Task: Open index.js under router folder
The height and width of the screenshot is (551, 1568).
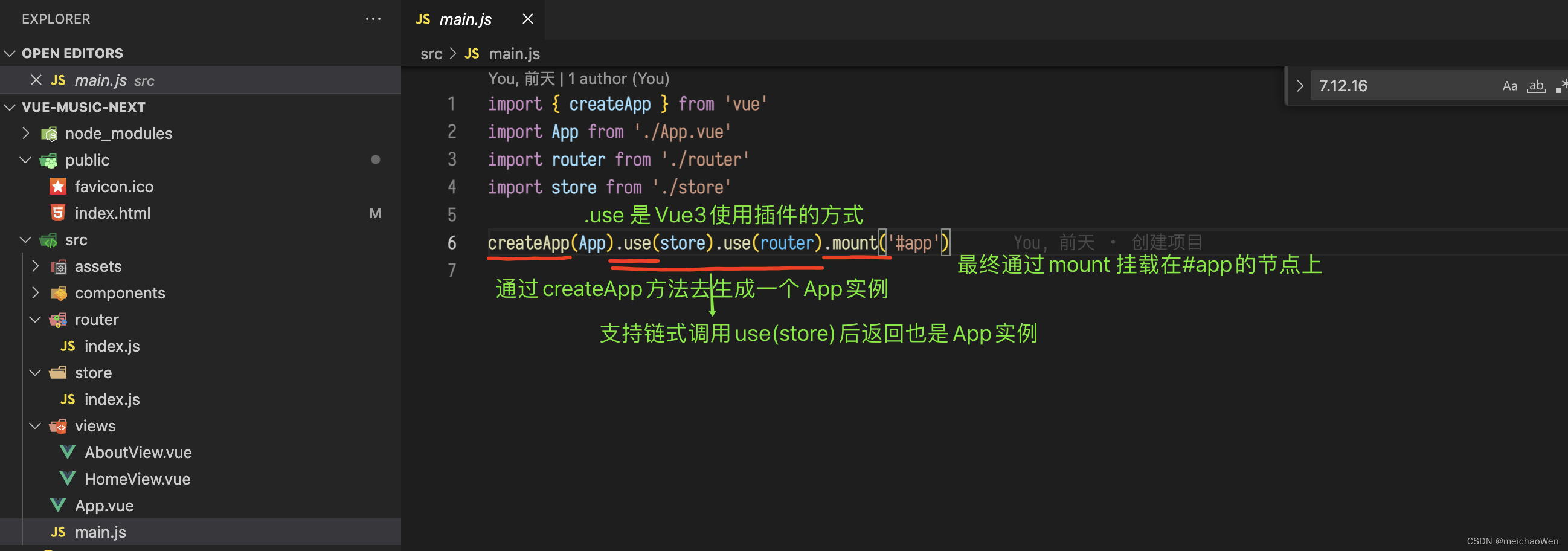Action: click(x=112, y=346)
